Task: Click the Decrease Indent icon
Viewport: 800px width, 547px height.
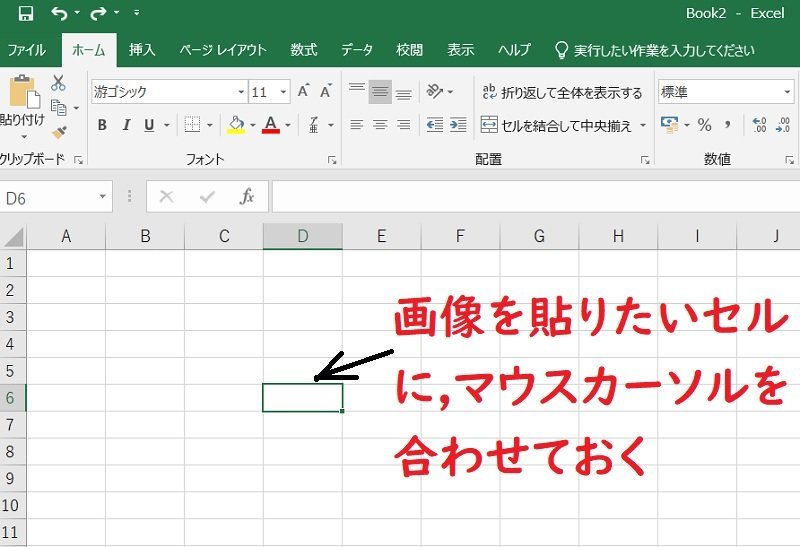Action: (435, 125)
